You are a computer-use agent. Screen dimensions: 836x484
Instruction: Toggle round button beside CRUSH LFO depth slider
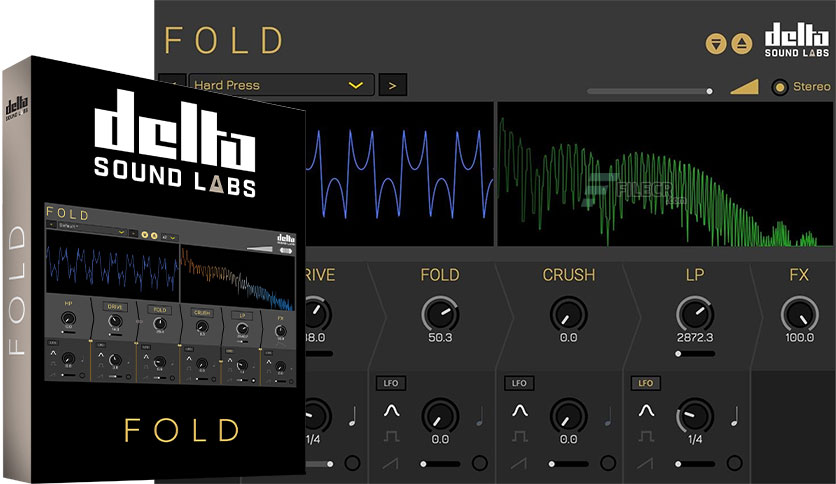click(x=608, y=463)
